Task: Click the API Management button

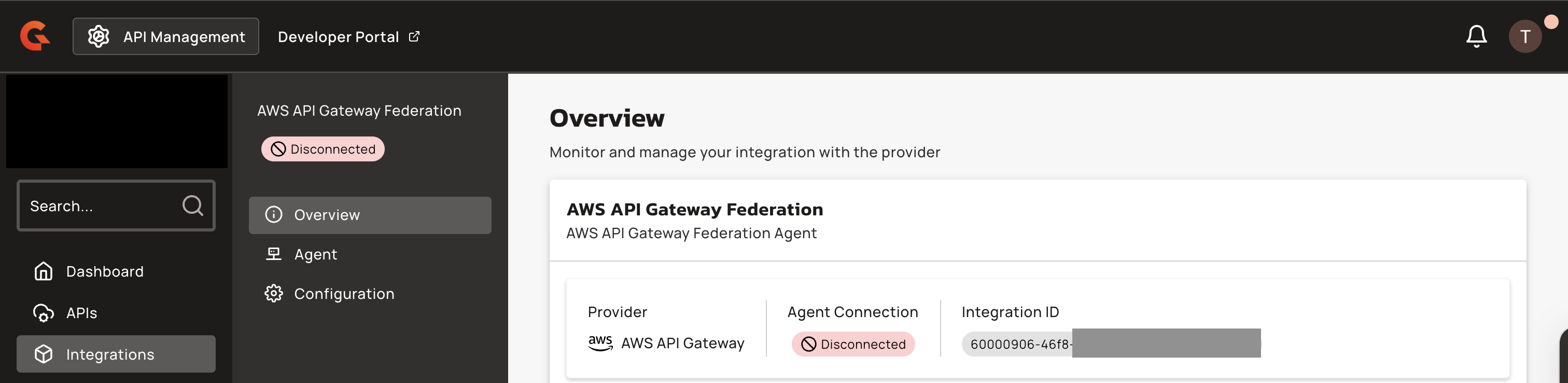Action: tap(165, 36)
